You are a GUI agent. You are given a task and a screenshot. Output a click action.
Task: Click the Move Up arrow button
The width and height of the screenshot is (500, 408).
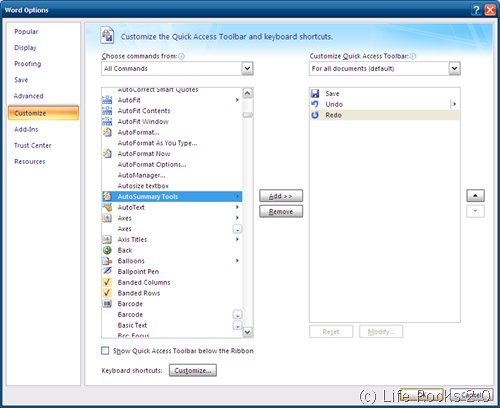pos(475,196)
